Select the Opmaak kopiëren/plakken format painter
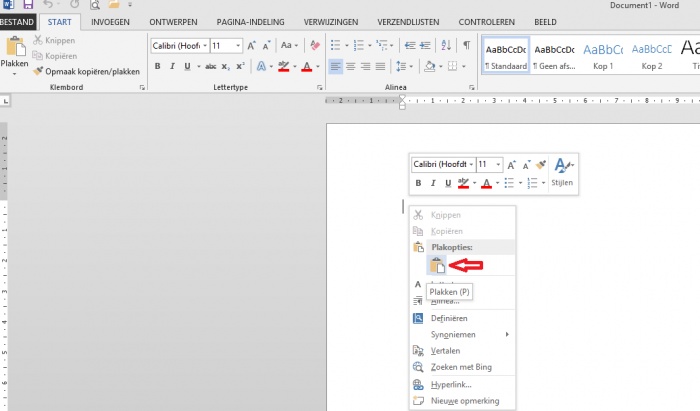This screenshot has width=700, height=411. tap(85, 72)
